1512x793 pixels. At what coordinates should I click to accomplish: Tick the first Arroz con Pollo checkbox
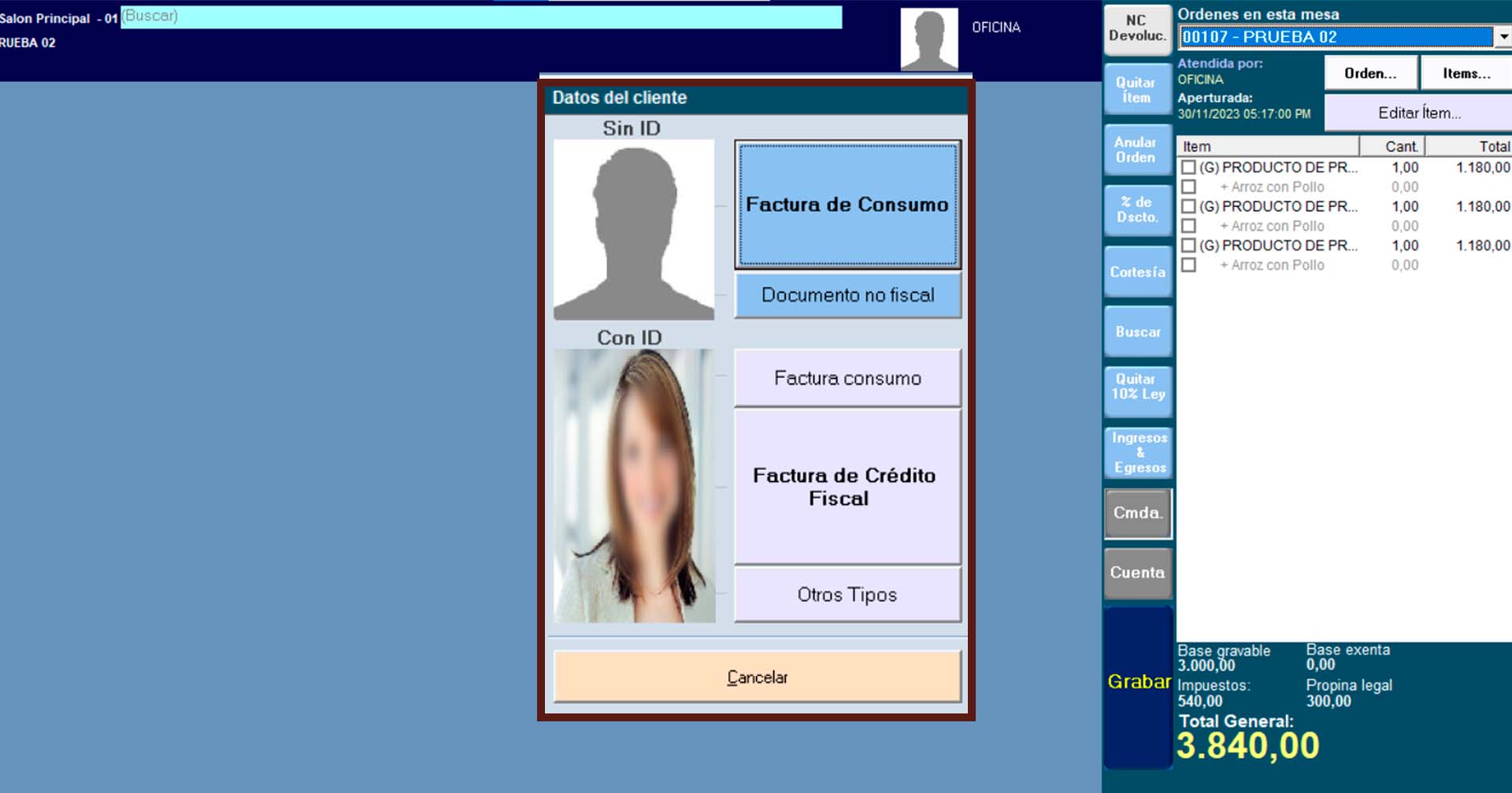(x=1188, y=187)
